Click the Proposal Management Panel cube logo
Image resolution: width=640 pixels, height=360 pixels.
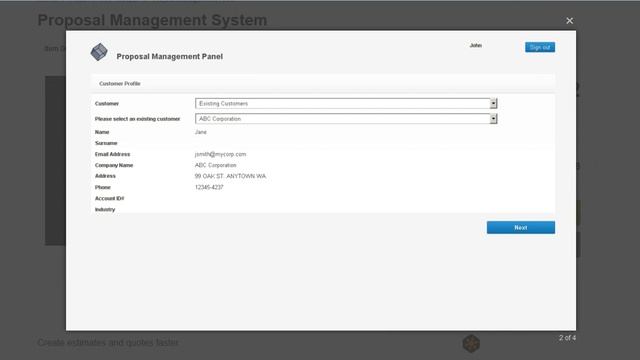99,52
